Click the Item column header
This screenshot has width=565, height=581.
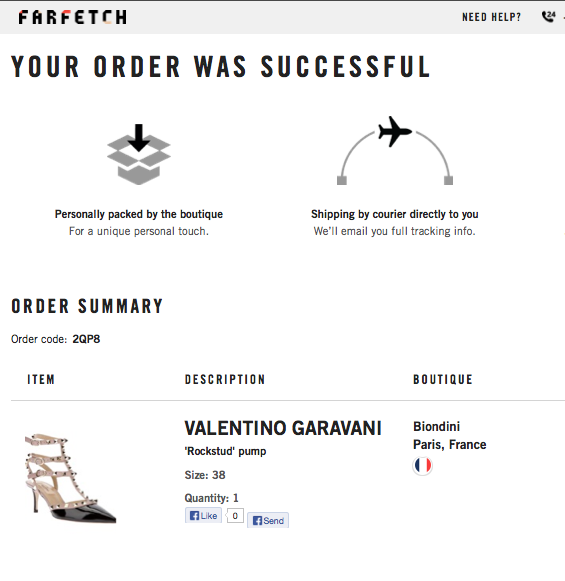coord(41,379)
